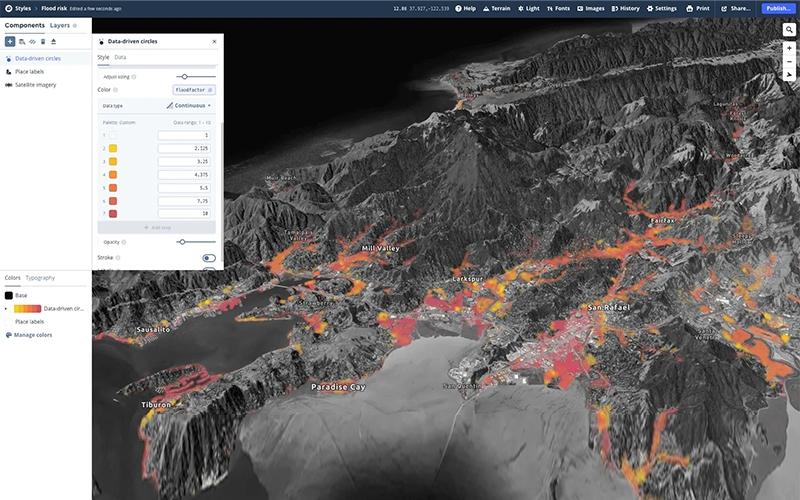Screen dimensions: 800x500
Task: Click the stop value field showing 10
Action: click(184, 214)
